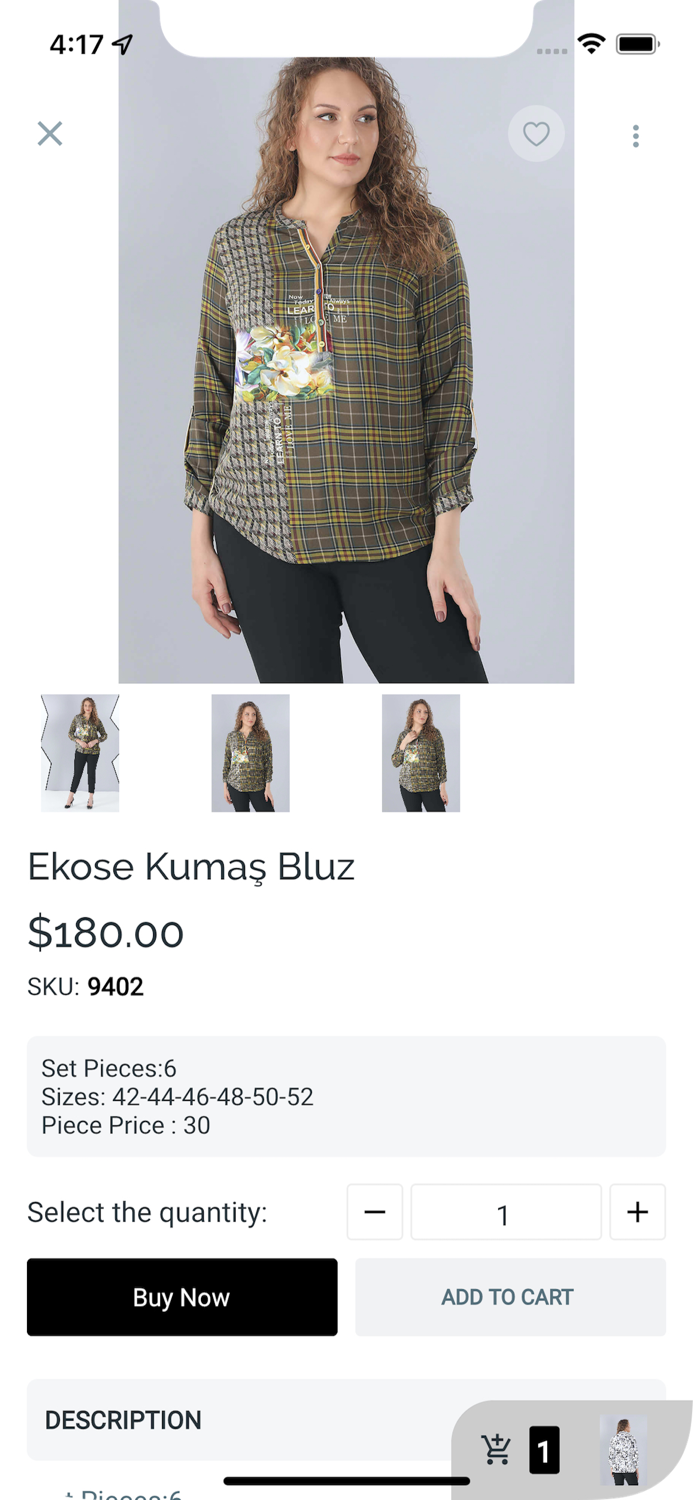Tap the battery status icon
This screenshot has height=1500, width=693.
point(637,43)
